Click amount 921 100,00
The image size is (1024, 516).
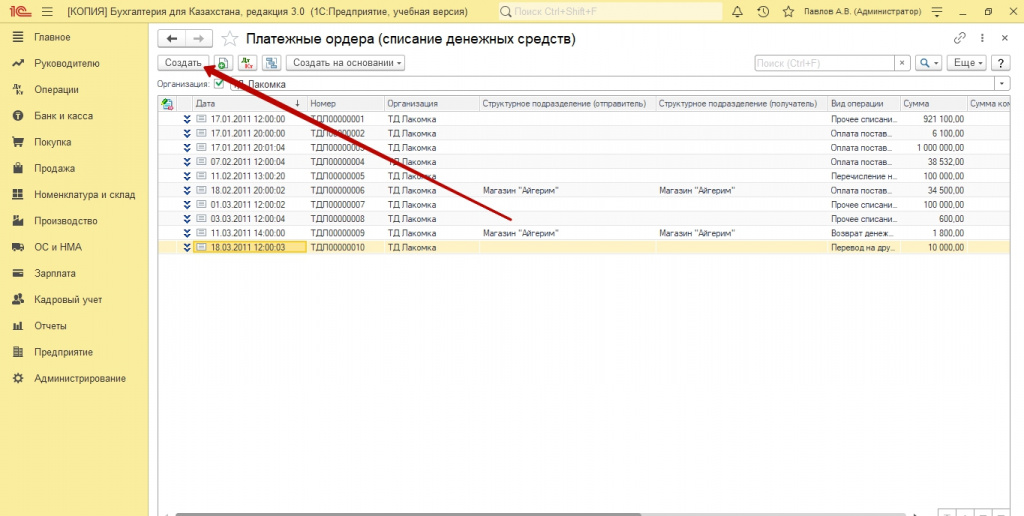tap(944, 120)
